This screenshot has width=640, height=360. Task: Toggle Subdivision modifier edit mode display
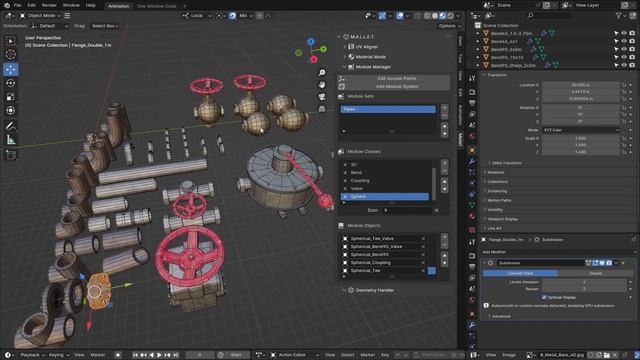click(595, 263)
